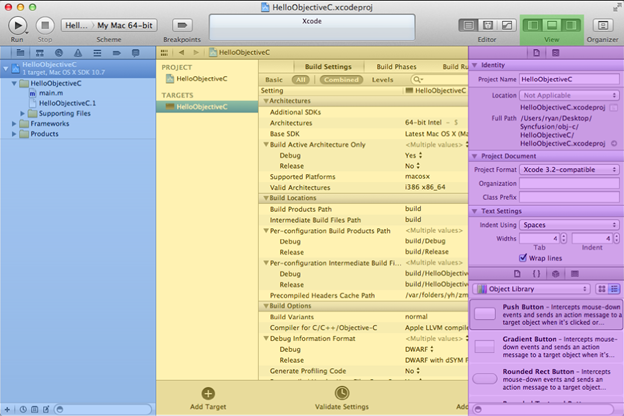Select the Standard editor button
Image resolution: width=624 pixels, height=416 pixels.
click(x=468, y=25)
